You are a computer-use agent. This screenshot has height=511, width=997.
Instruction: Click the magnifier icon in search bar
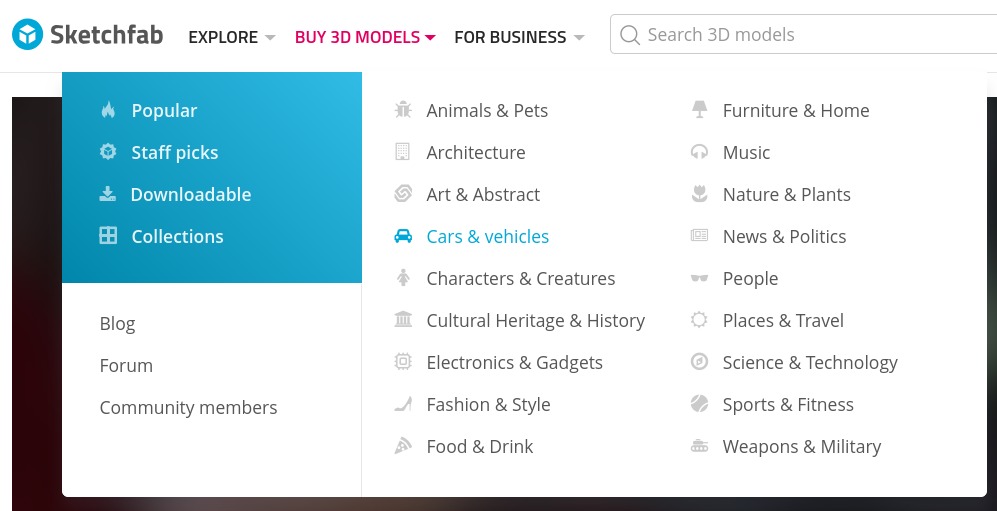629,34
